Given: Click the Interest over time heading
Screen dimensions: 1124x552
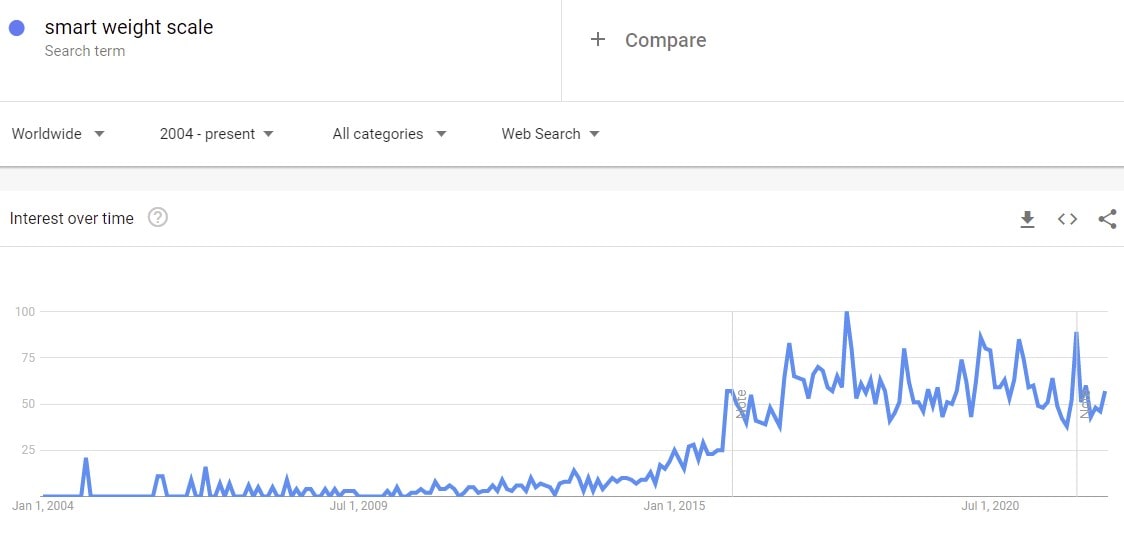Looking at the screenshot, I should click(72, 219).
